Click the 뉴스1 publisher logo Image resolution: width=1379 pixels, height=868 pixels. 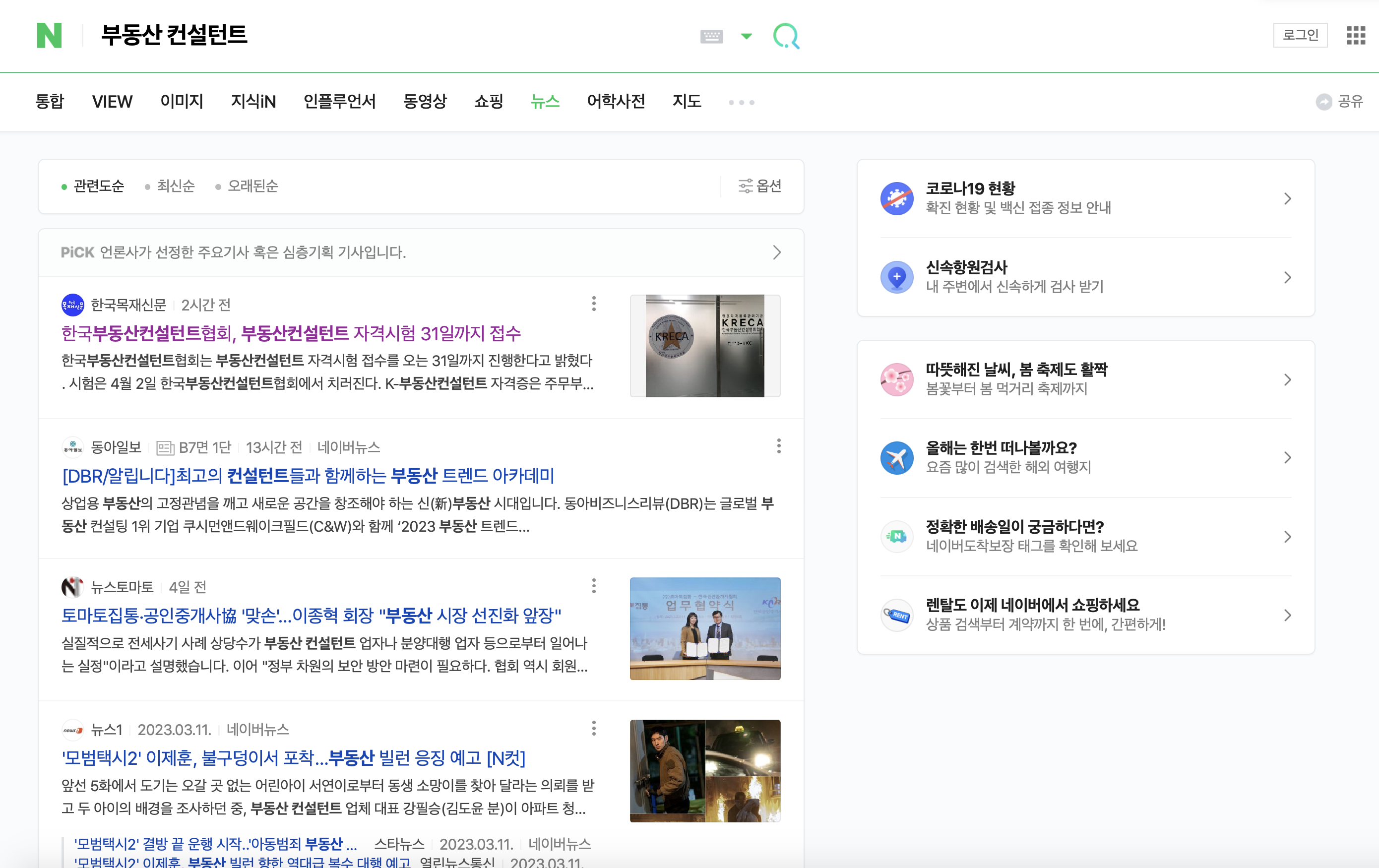click(x=73, y=730)
